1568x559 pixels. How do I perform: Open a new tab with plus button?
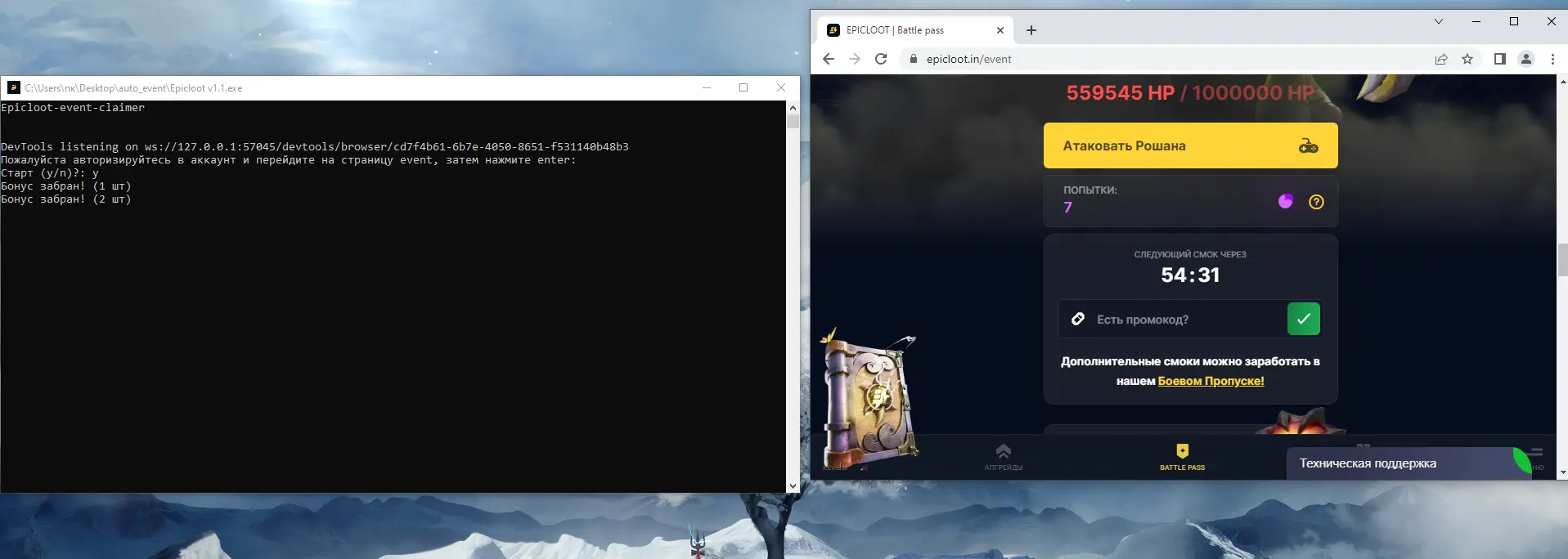1031,30
